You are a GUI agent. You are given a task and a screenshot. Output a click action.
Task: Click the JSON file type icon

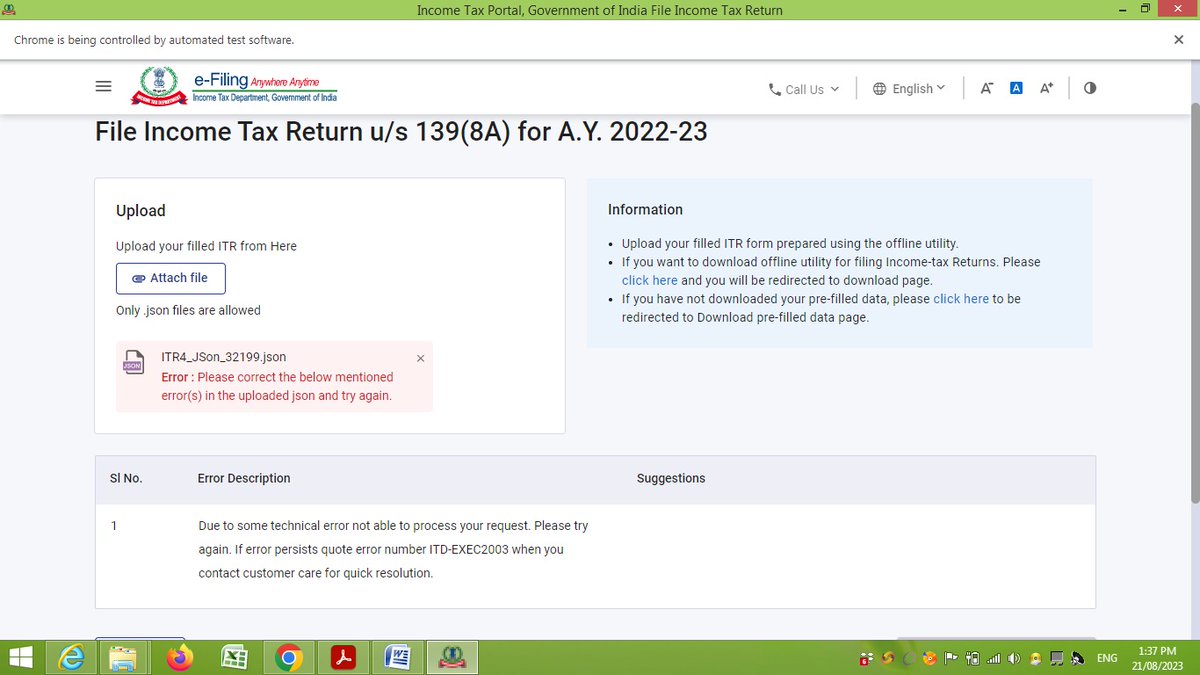point(133,365)
